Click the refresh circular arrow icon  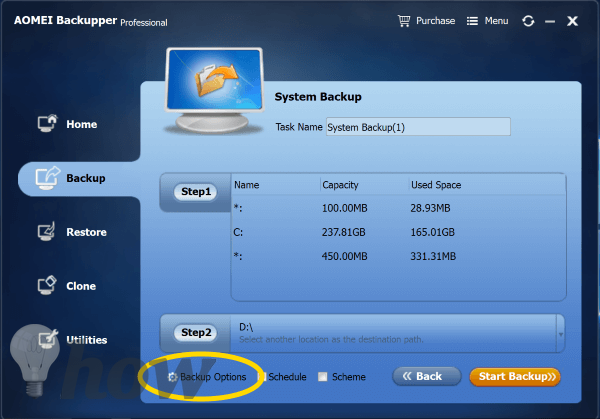click(x=528, y=21)
